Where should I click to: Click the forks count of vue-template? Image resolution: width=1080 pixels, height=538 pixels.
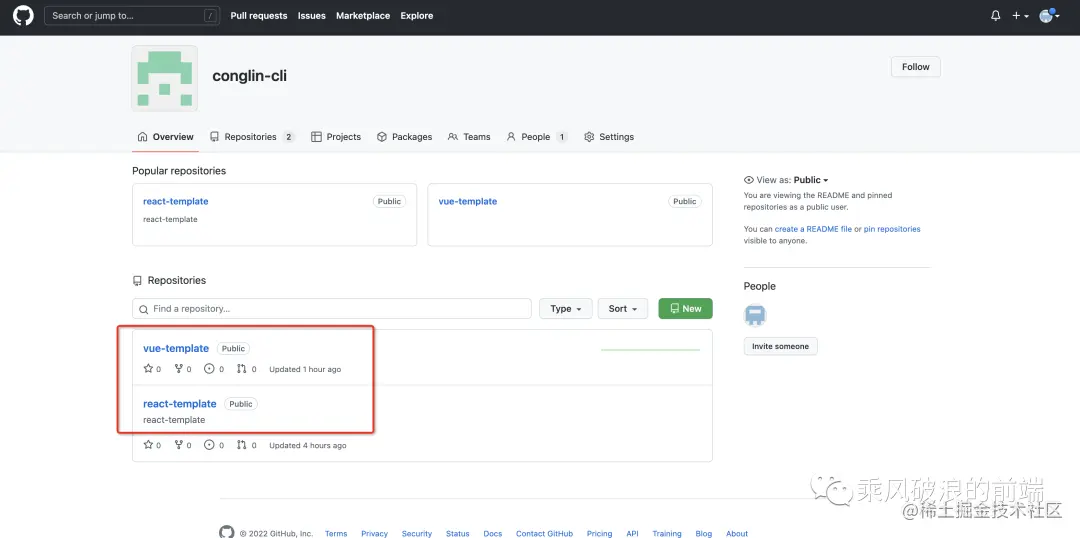point(183,369)
